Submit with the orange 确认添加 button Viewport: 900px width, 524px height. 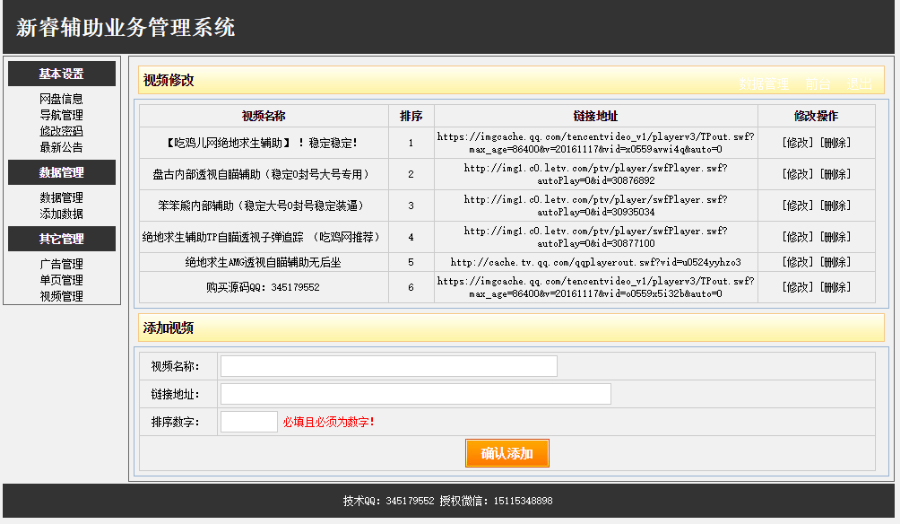[507, 453]
